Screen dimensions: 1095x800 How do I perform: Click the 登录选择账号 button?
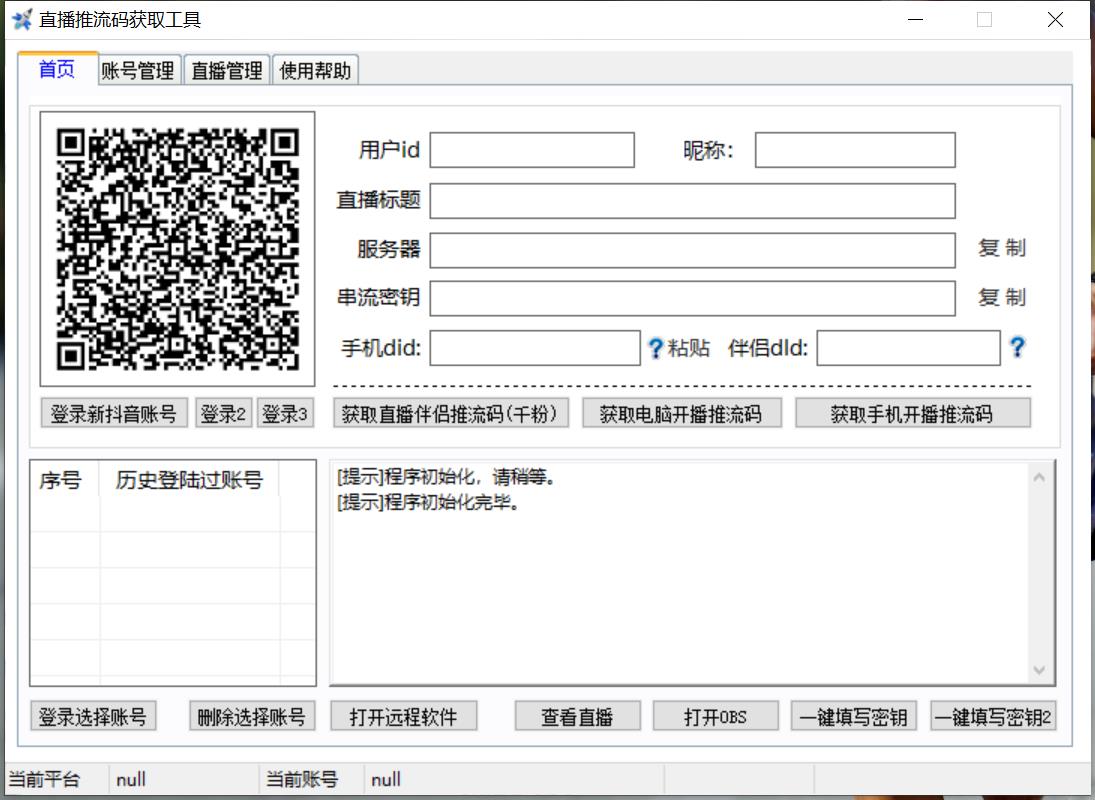pyautogui.click(x=93, y=716)
